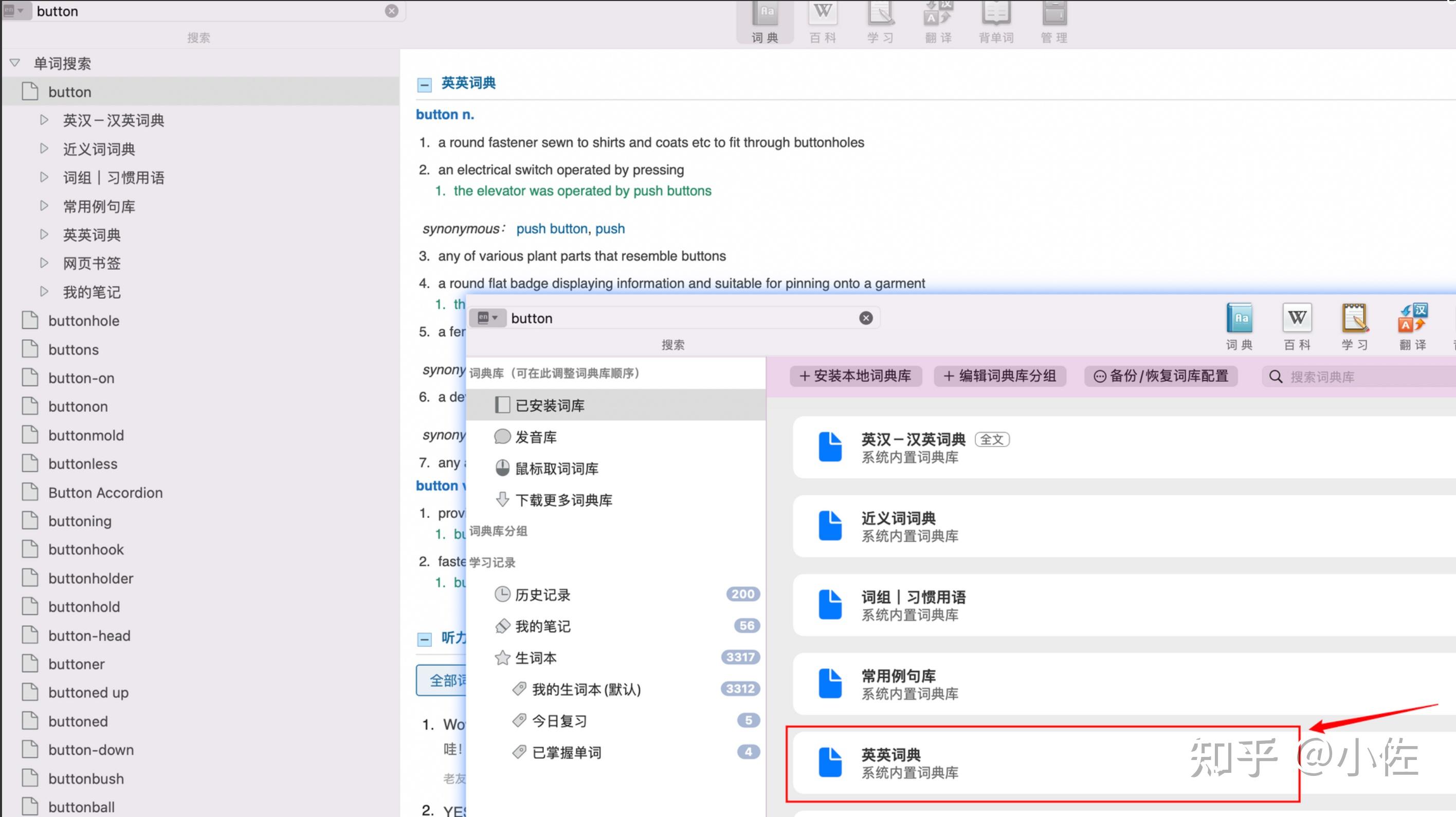Select button-down in word list
Image resolution: width=1456 pixels, height=817 pixels.
[201, 750]
